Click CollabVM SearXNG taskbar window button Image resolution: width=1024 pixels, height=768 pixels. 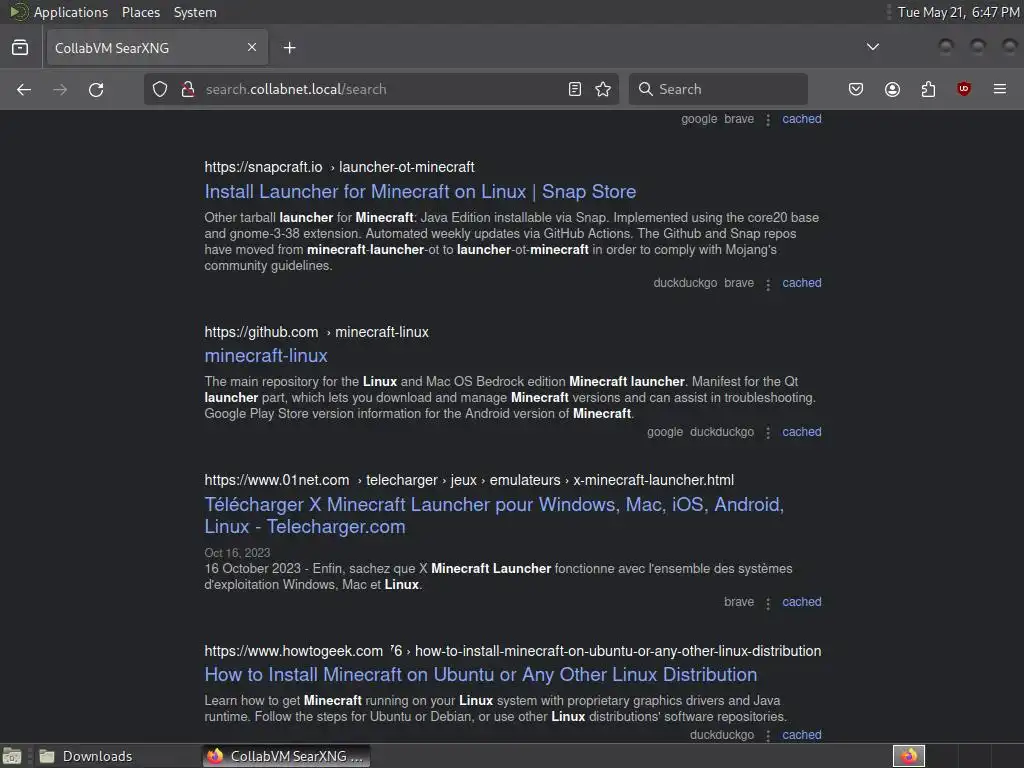285,756
